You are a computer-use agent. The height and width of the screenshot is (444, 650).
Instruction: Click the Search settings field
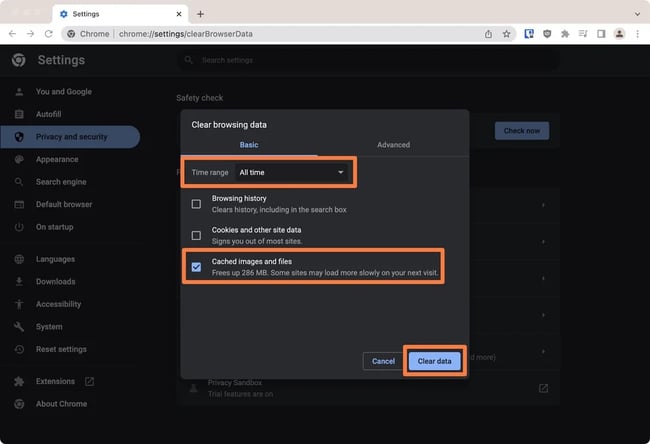pos(300,61)
